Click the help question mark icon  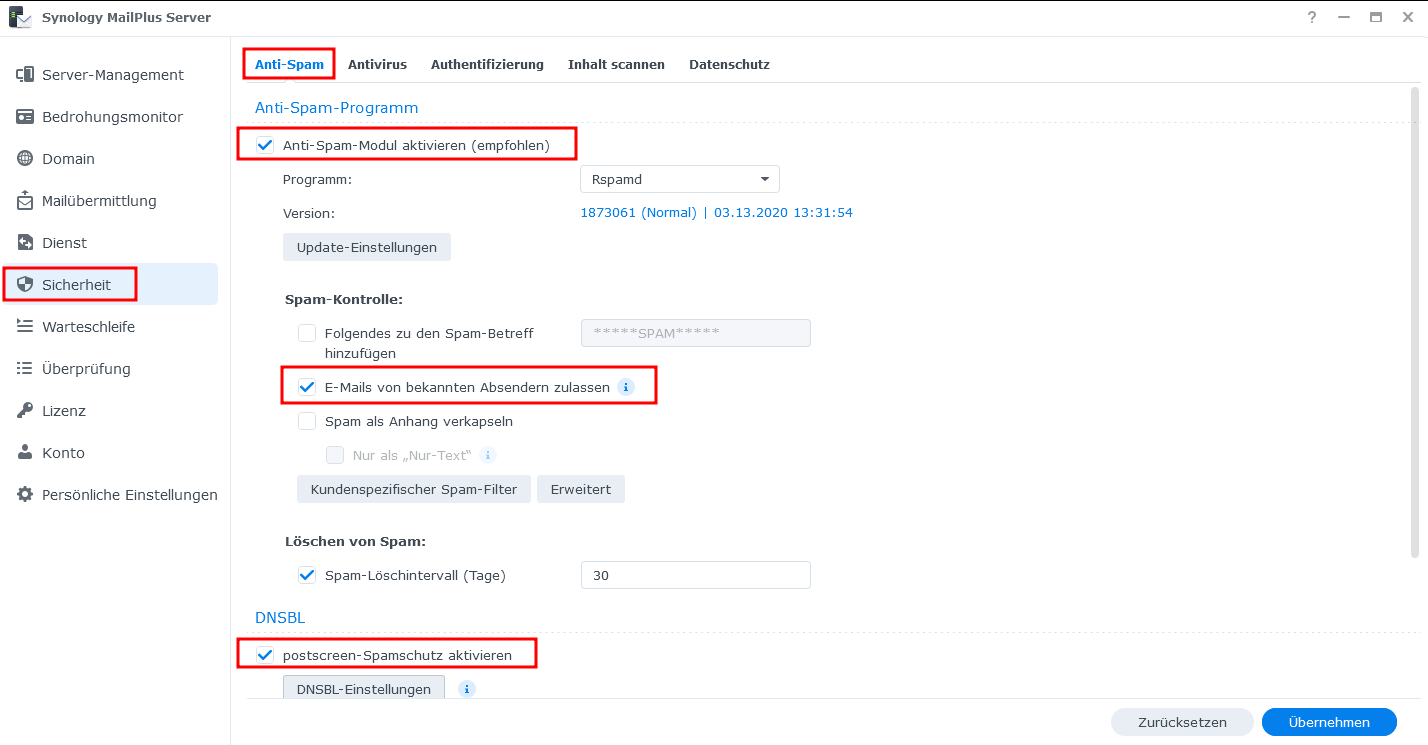point(1312,18)
